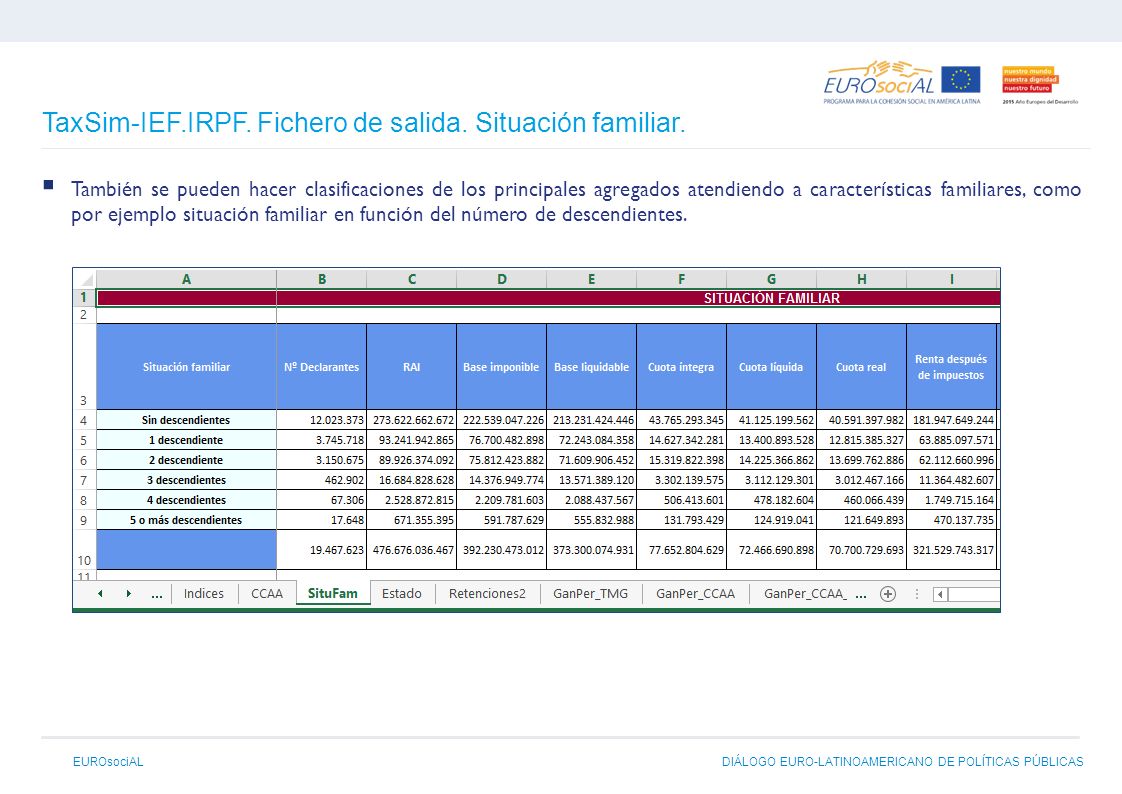Select the '2 descendiente' row label
This screenshot has height=794, width=1122.
(186, 460)
